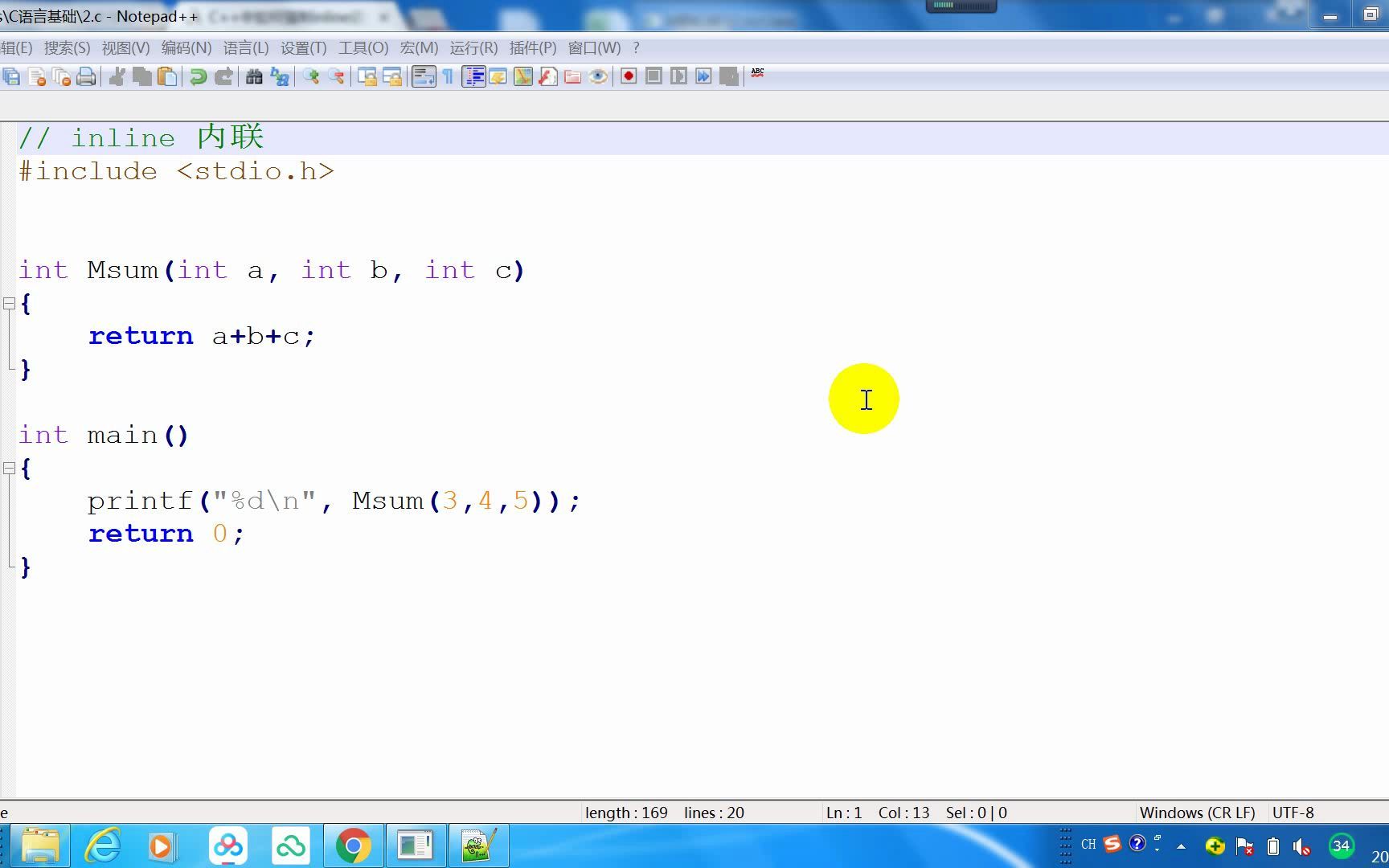
Task: Open File Explorer from the taskbar
Action: pos(39,845)
